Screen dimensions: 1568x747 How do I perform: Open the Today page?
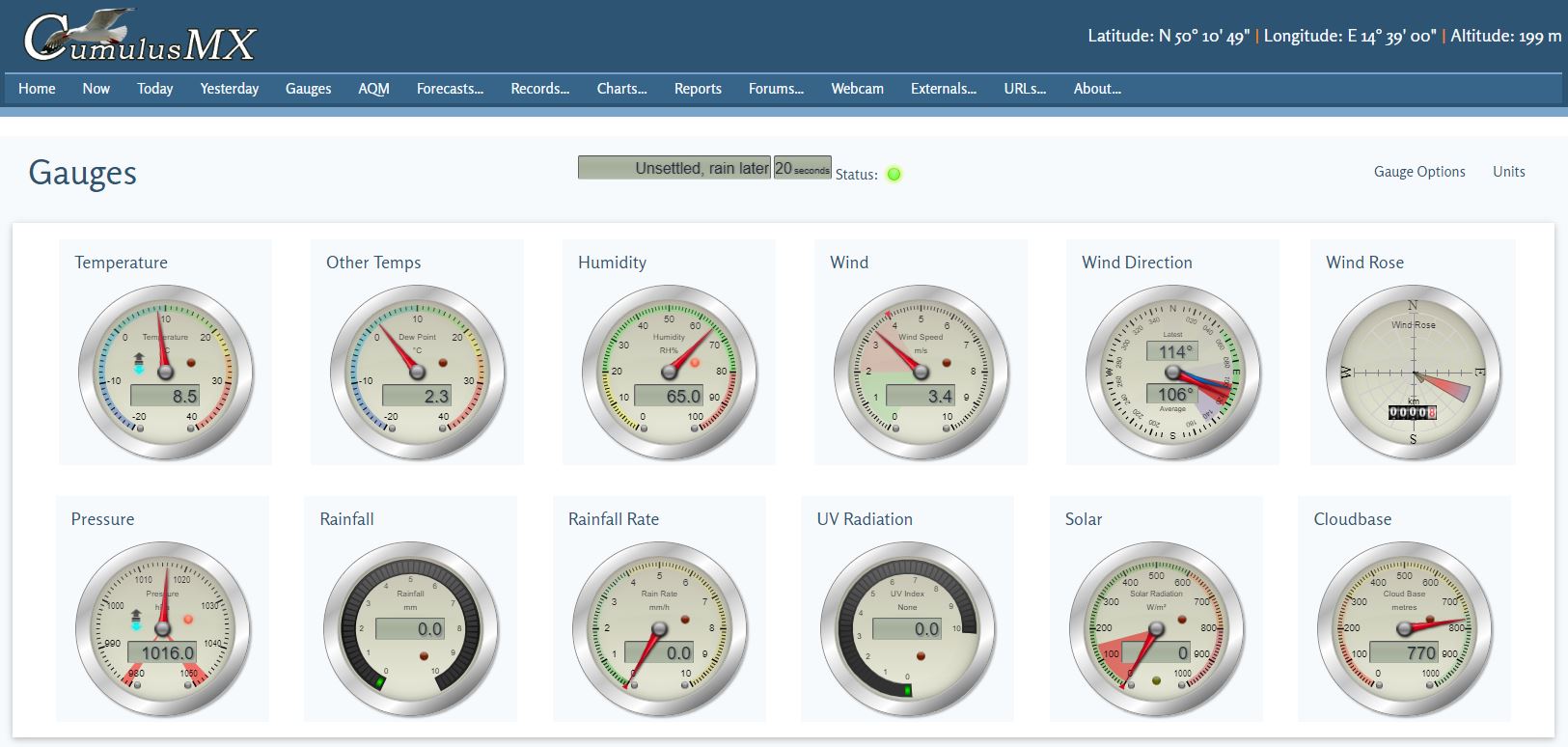click(155, 88)
